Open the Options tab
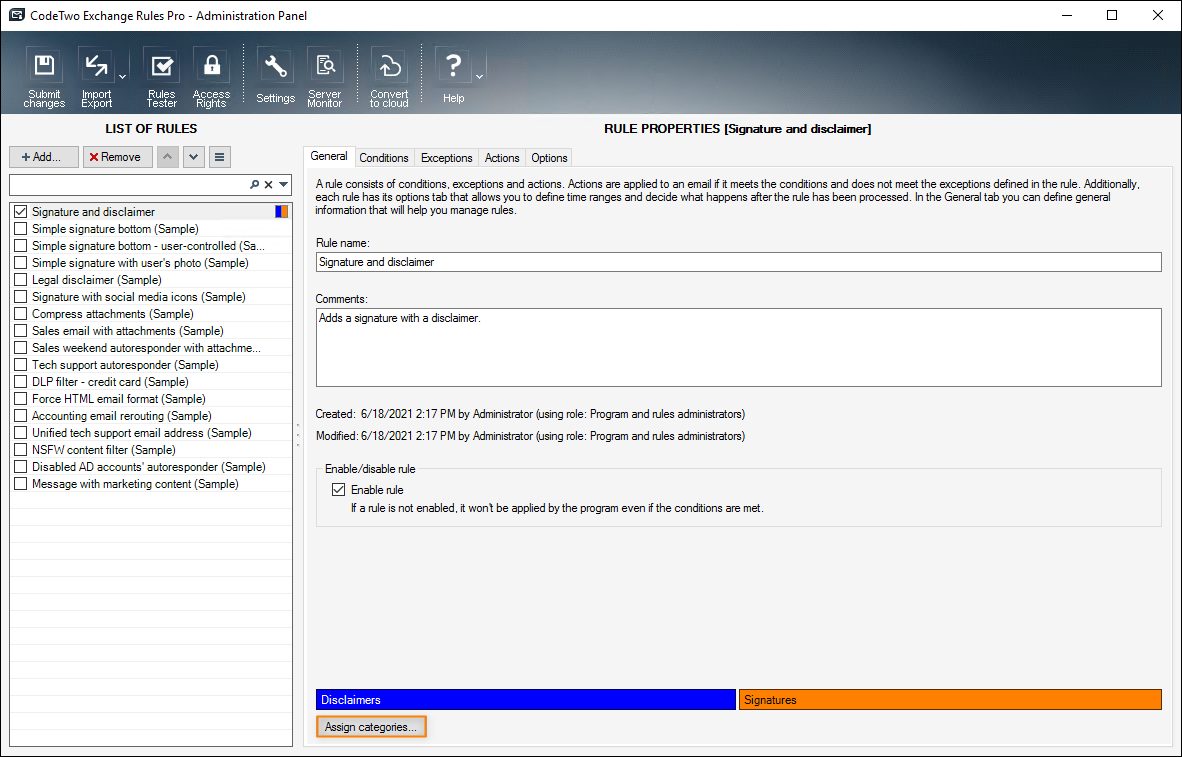 pos(549,158)
